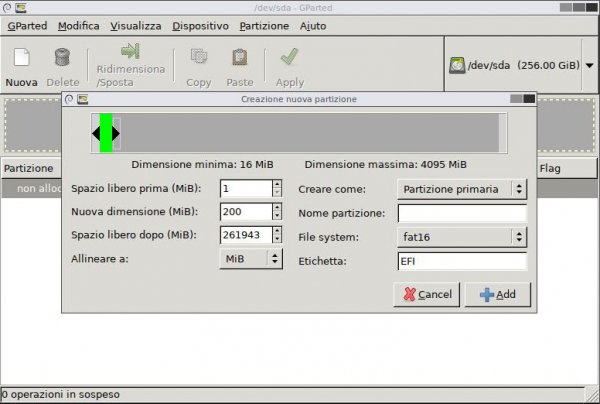The width and height of the screenshot is (600, 404).
Task: Open the File system fat16 dropdown
Action: (462, 237)
